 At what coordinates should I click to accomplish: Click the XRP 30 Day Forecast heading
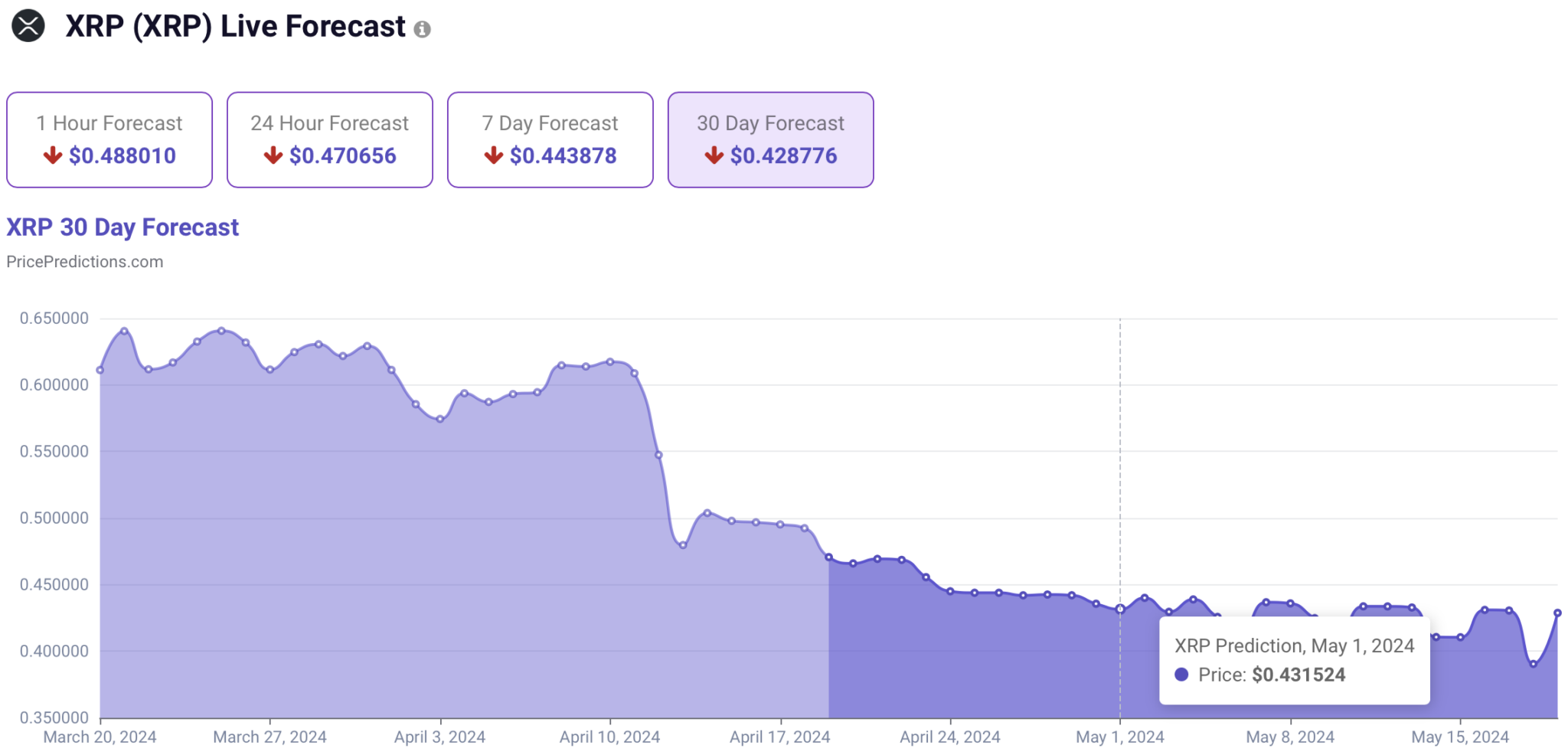coord(122,227)
